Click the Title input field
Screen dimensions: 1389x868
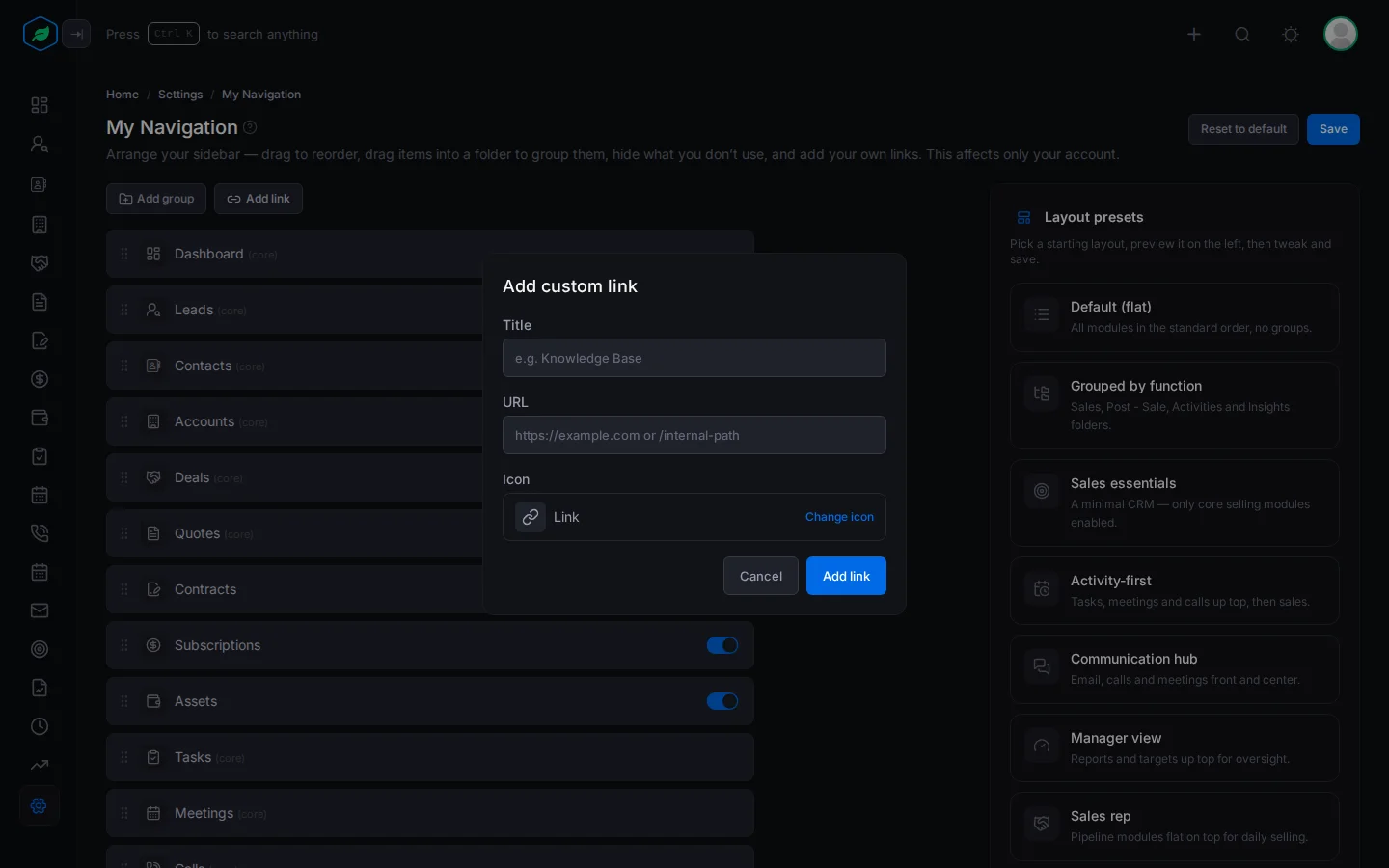tap(694, 358)
